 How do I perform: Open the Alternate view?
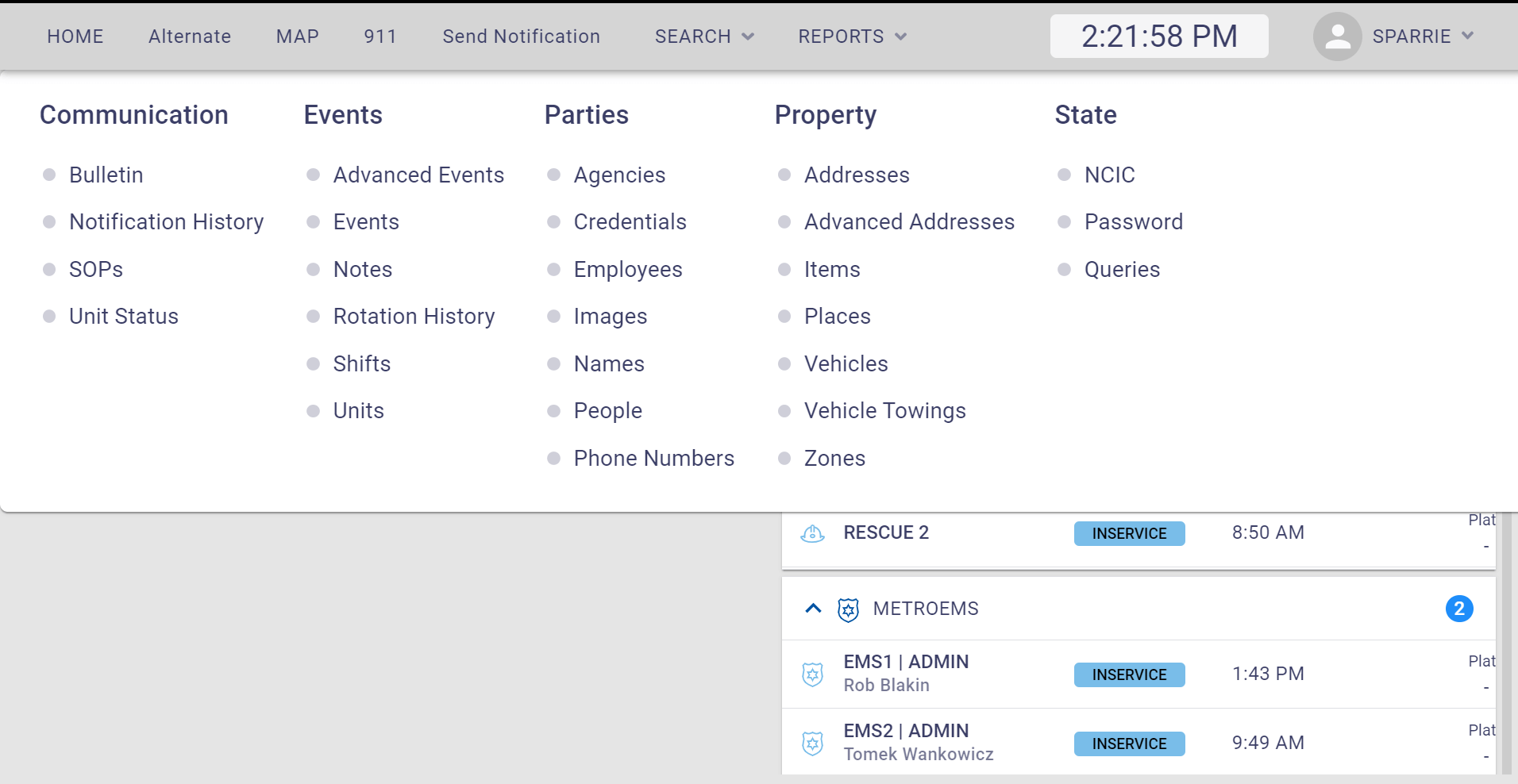(190, 37)
